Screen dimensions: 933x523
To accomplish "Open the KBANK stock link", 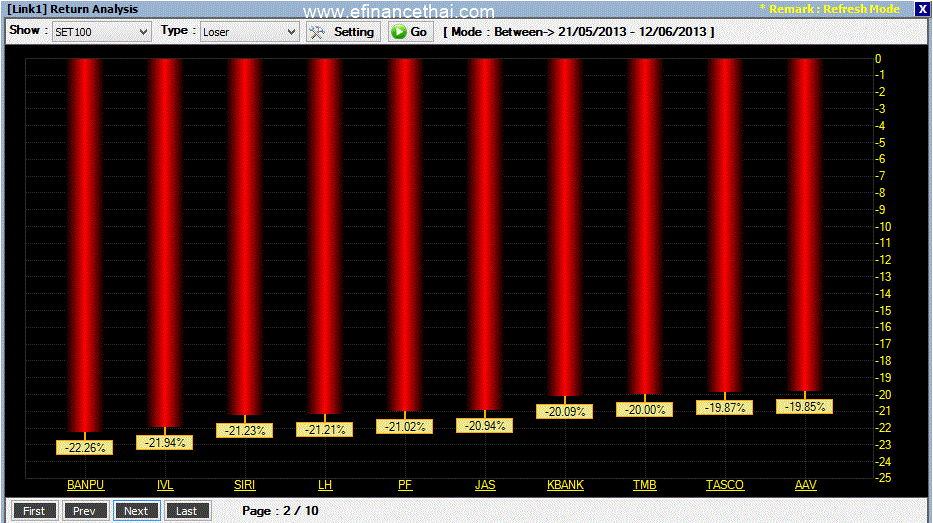I will click(565, 485).
